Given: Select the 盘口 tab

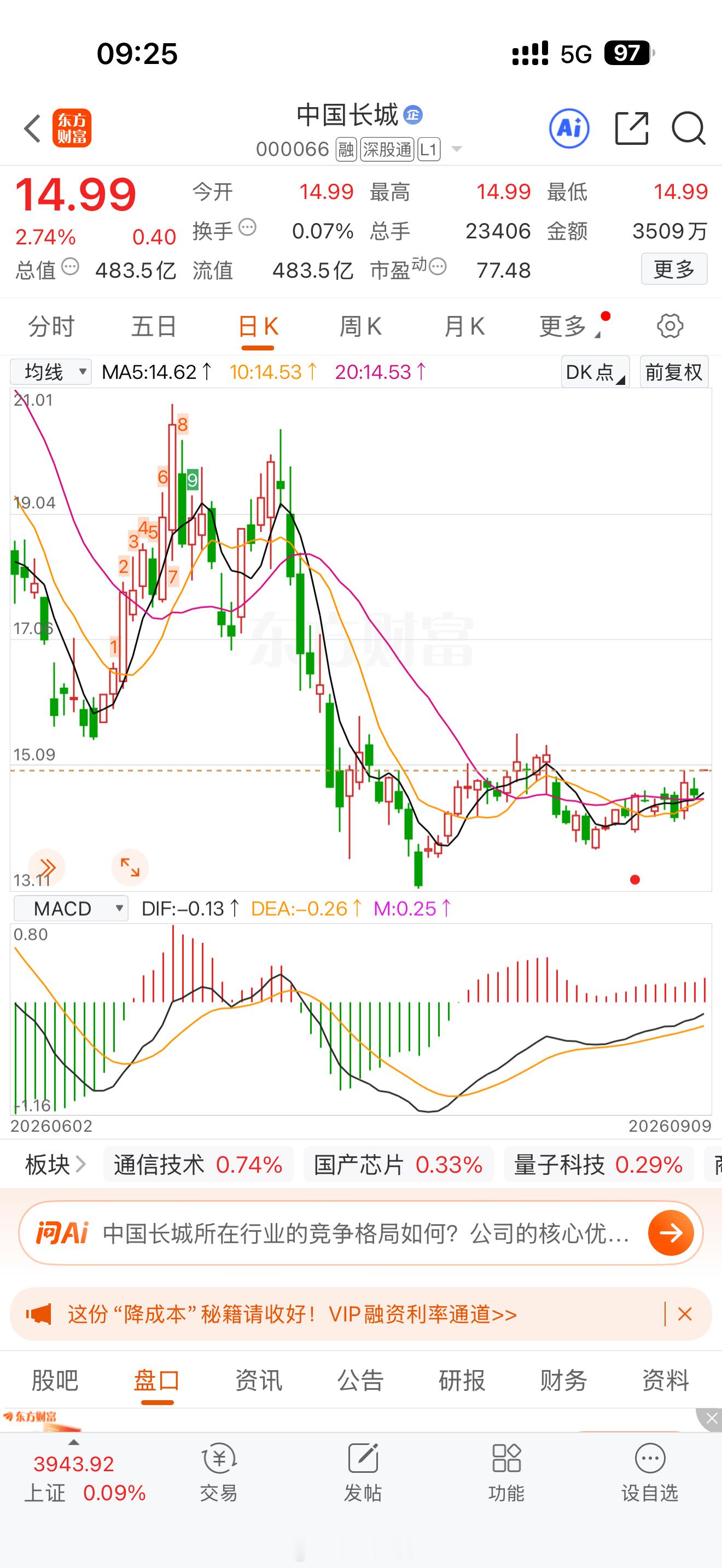Looking at the screenshot, I should pos(157,1380).
